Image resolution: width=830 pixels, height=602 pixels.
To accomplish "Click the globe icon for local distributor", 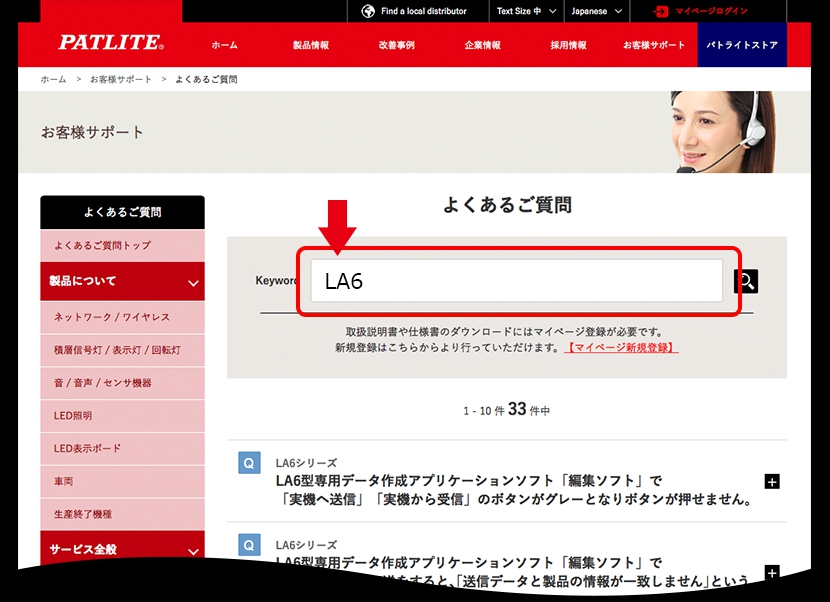I will coord(368,11).
